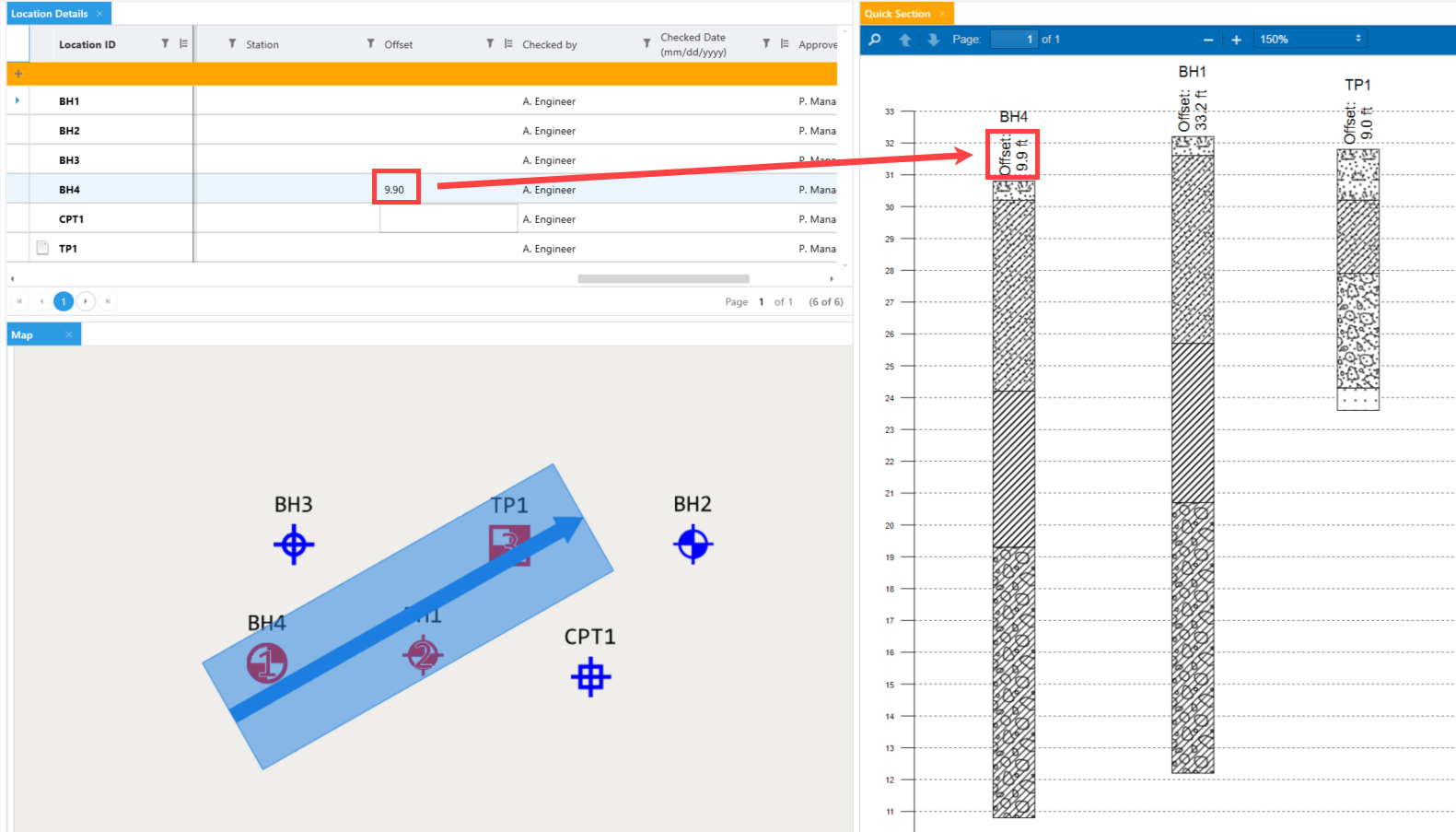This screenshot has width=1456, height=832.
Task: Click BH1 borehole log in Quick Section
Action: (x=1193, y=455)
